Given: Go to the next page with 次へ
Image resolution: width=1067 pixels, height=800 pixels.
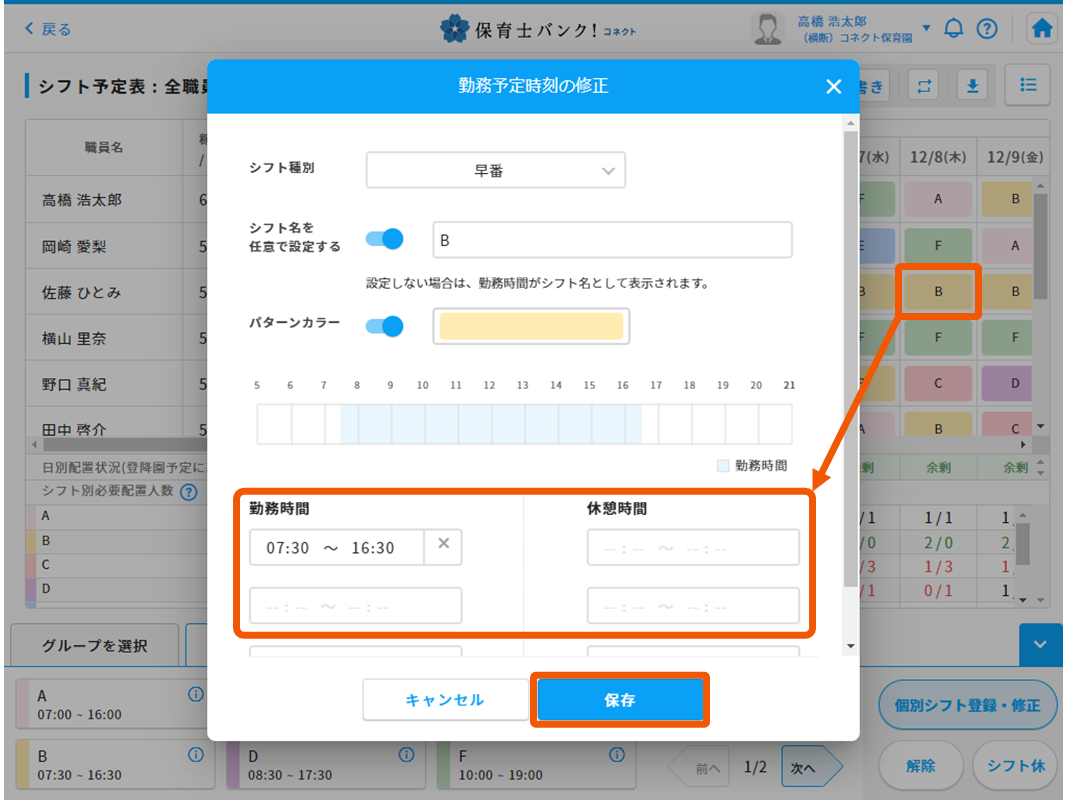Looking at the screenshot, I should [806, 768].
